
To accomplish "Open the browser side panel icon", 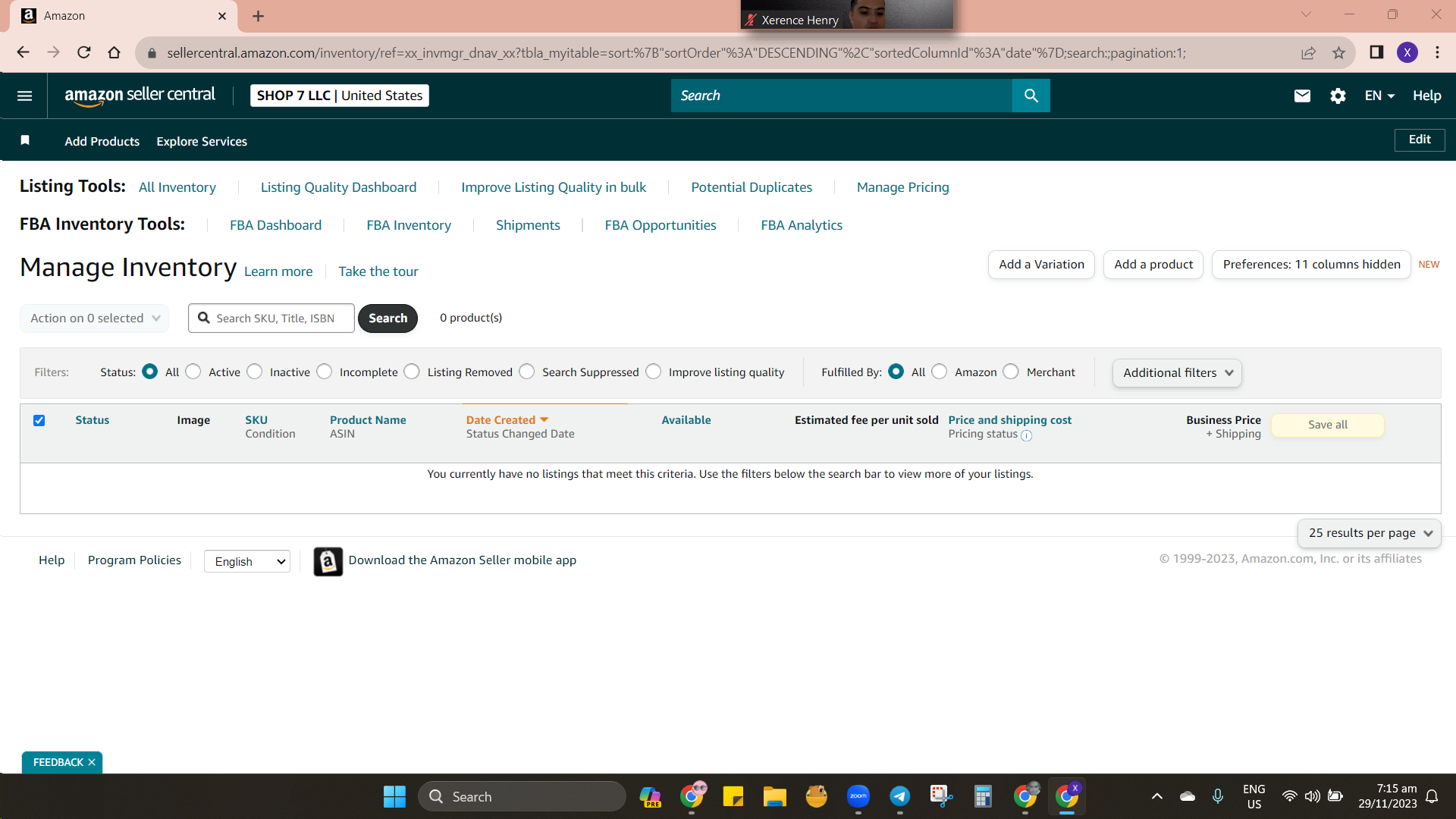I will [1376, 52].
